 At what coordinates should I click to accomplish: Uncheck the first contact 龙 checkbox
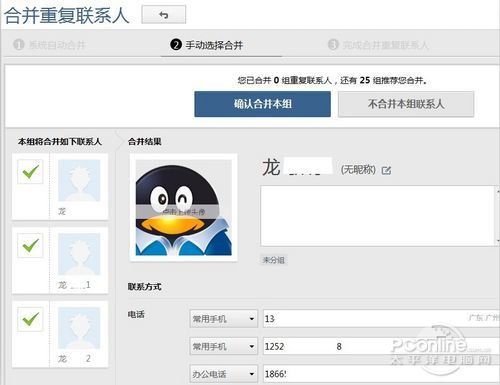pyautogui.click(x=30, y=172)
